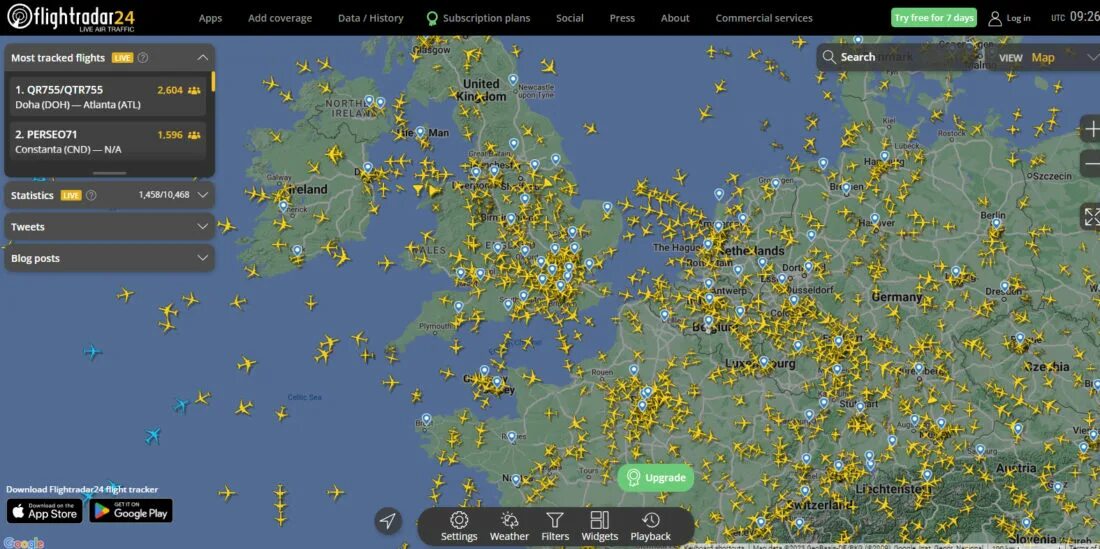
Task: Open the Press page
Action: [x=622, y=18]
